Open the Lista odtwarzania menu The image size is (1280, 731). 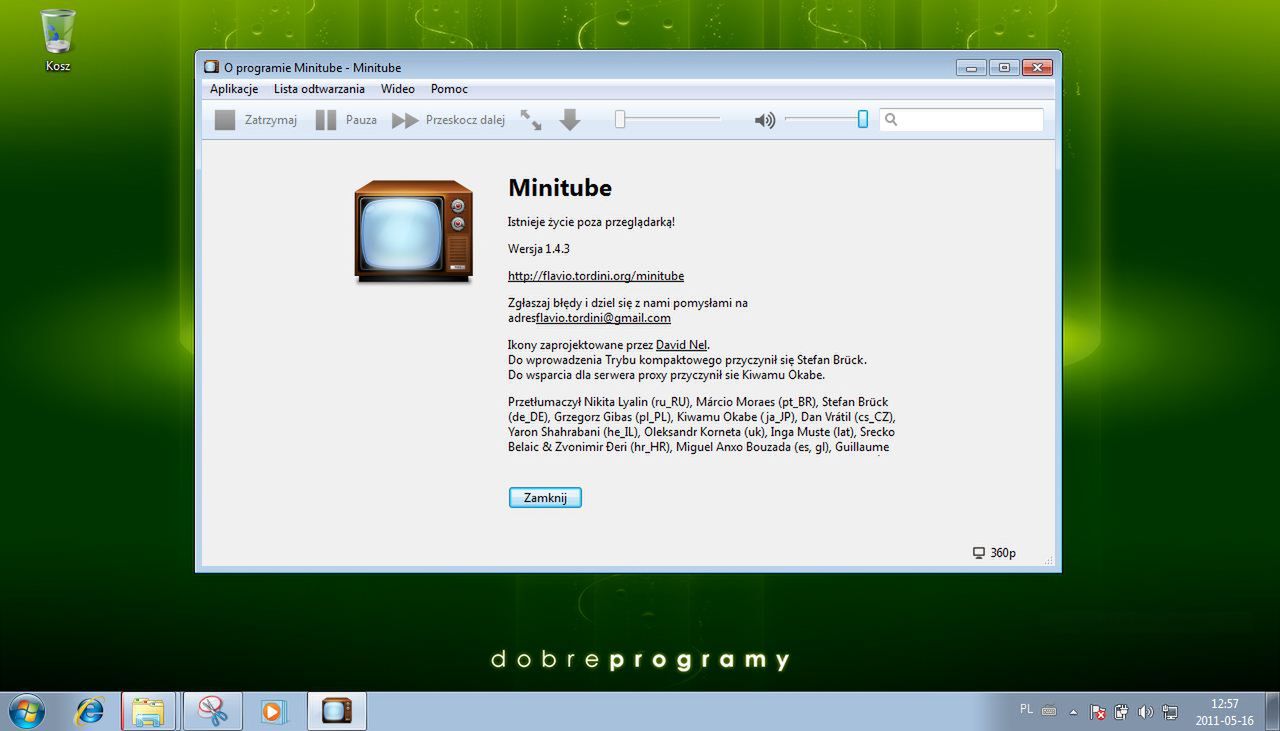319,89
